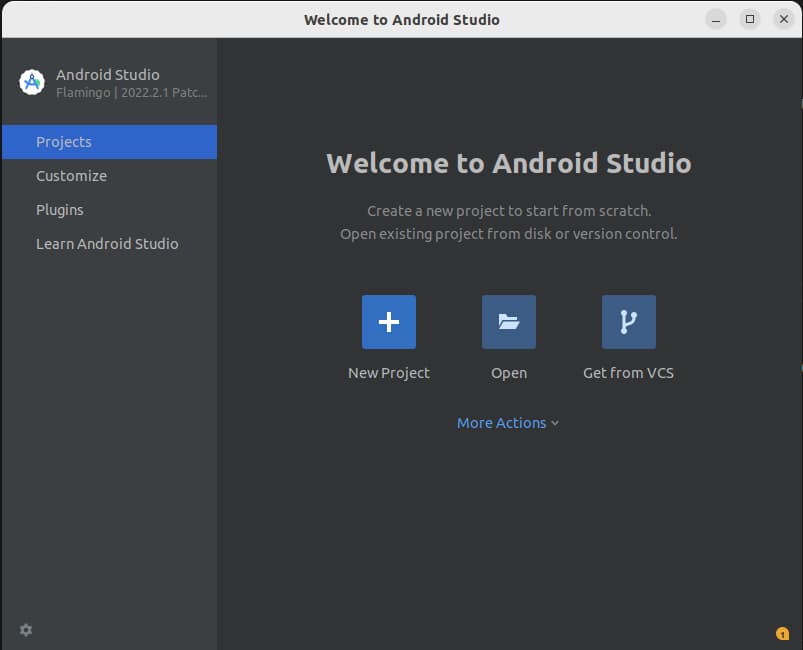Viewport: 803px width, 650px height.
Task: Click the New Project label
Action: tap(389, 373)
